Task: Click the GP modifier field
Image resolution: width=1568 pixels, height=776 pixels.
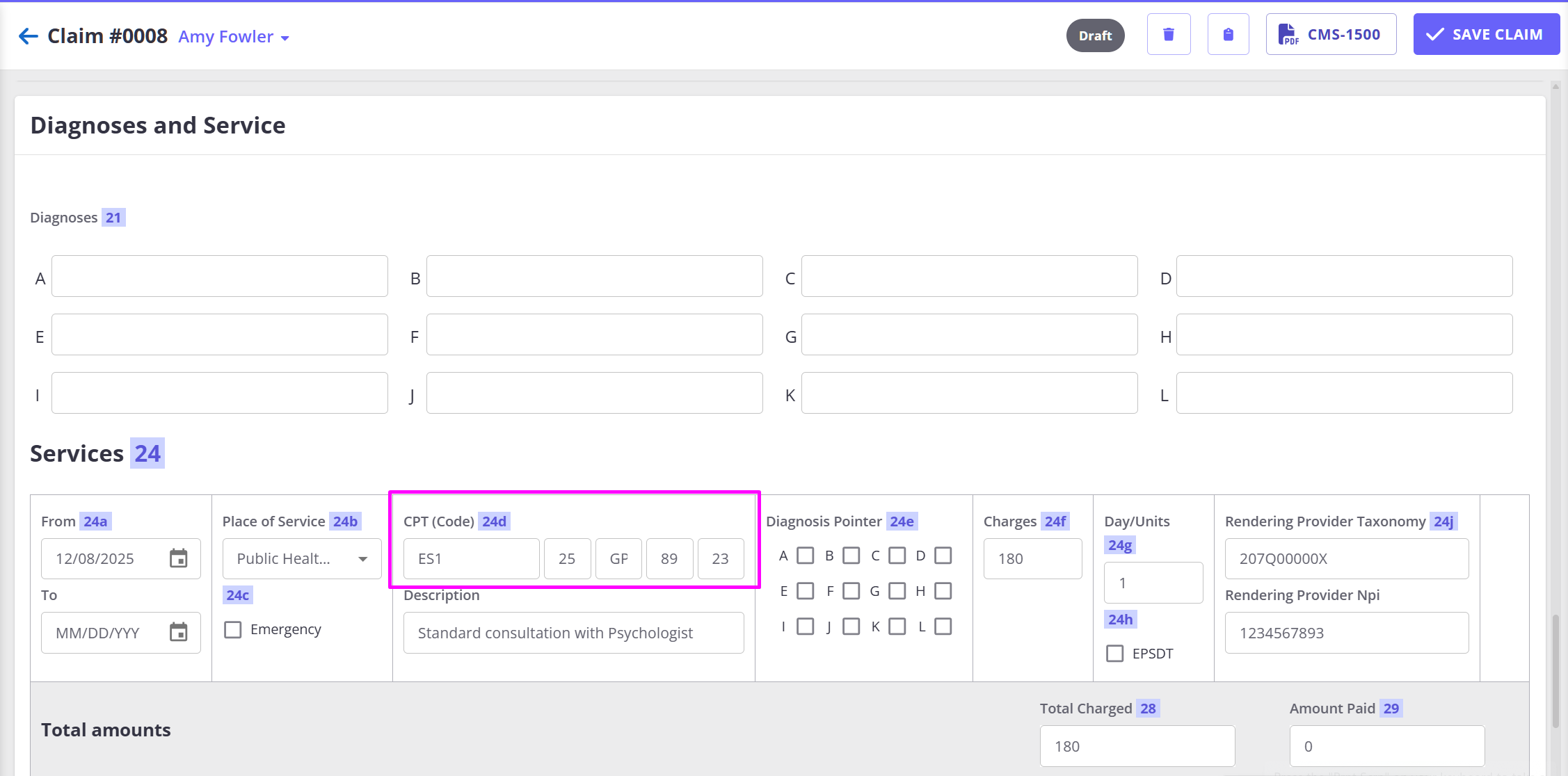Action: pyautogui.click(x=618, y=558)
